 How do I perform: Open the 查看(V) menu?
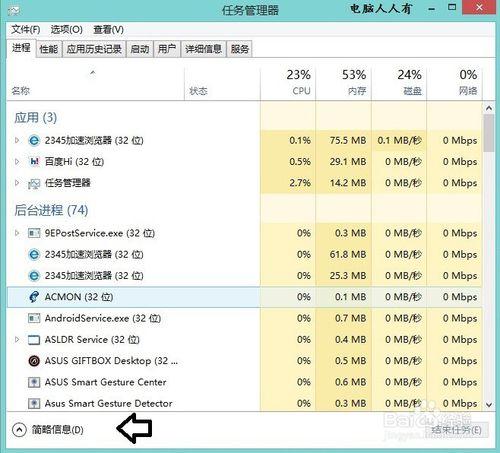[x=109, y=29]
